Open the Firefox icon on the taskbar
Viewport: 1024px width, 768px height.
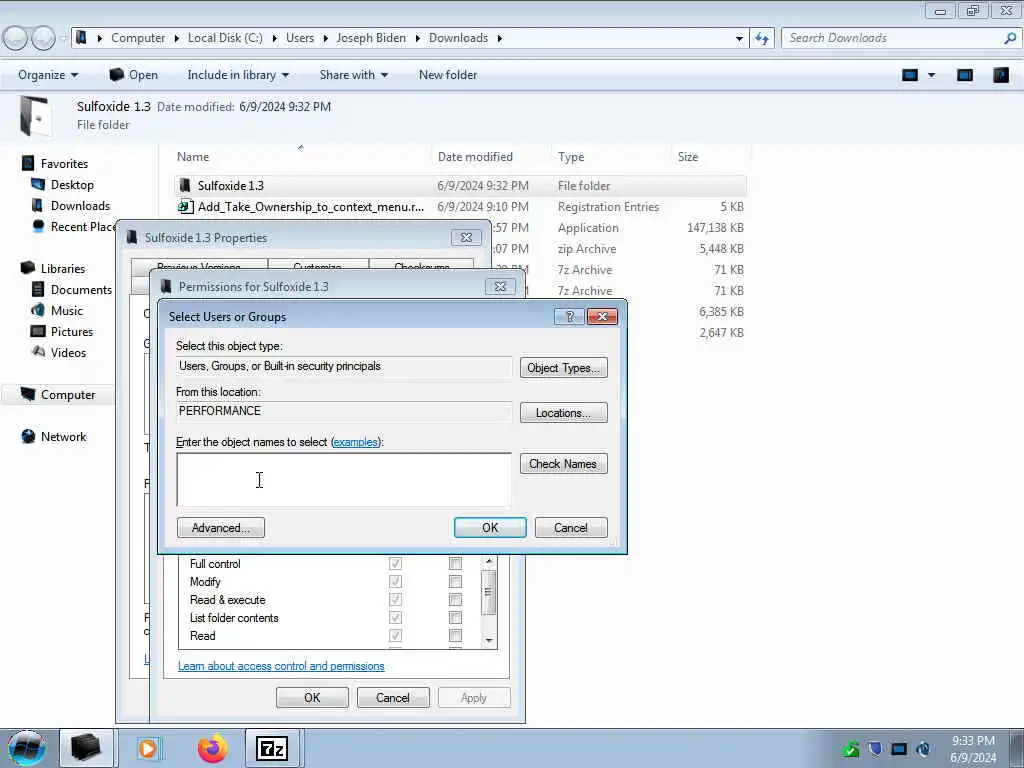(212, 748)
